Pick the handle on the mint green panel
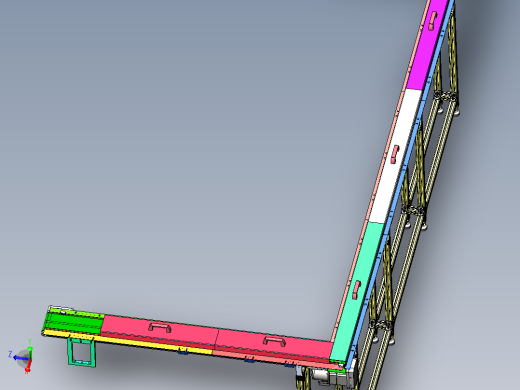520x390 pixels. 357,290
